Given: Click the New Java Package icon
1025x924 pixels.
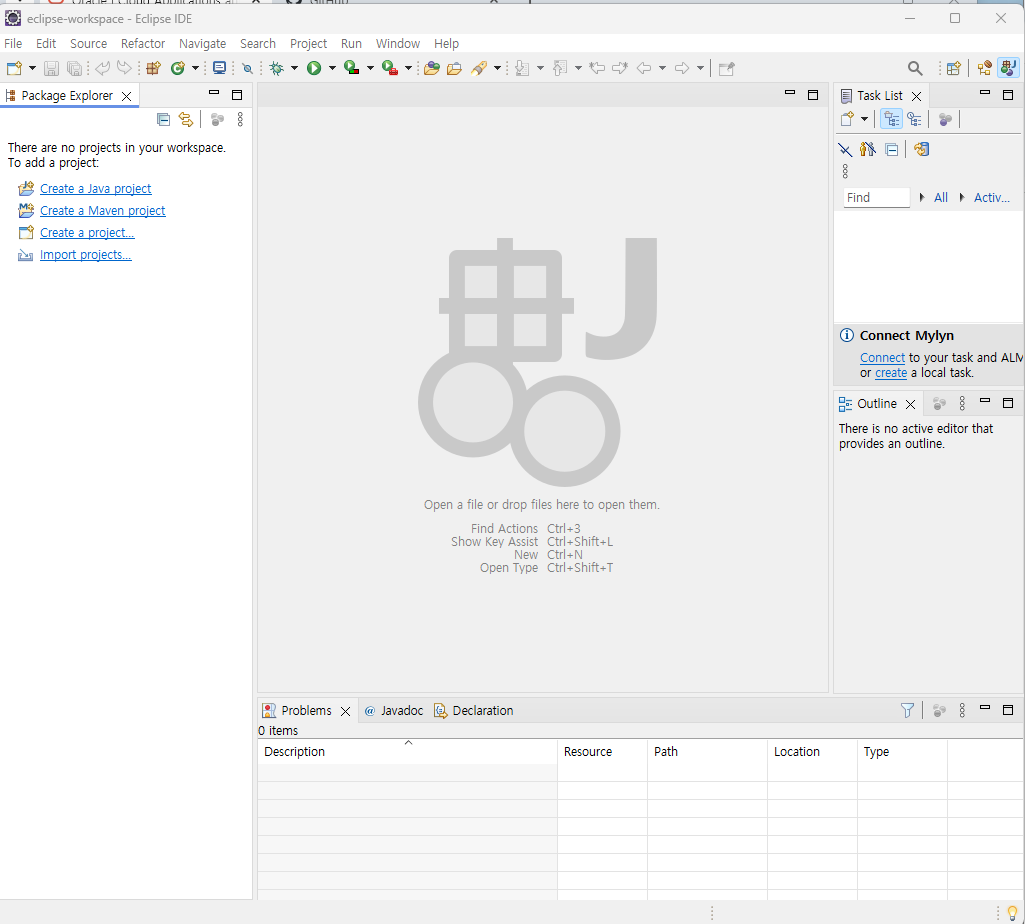Looking at the screenshot, I should click(154, 68).
